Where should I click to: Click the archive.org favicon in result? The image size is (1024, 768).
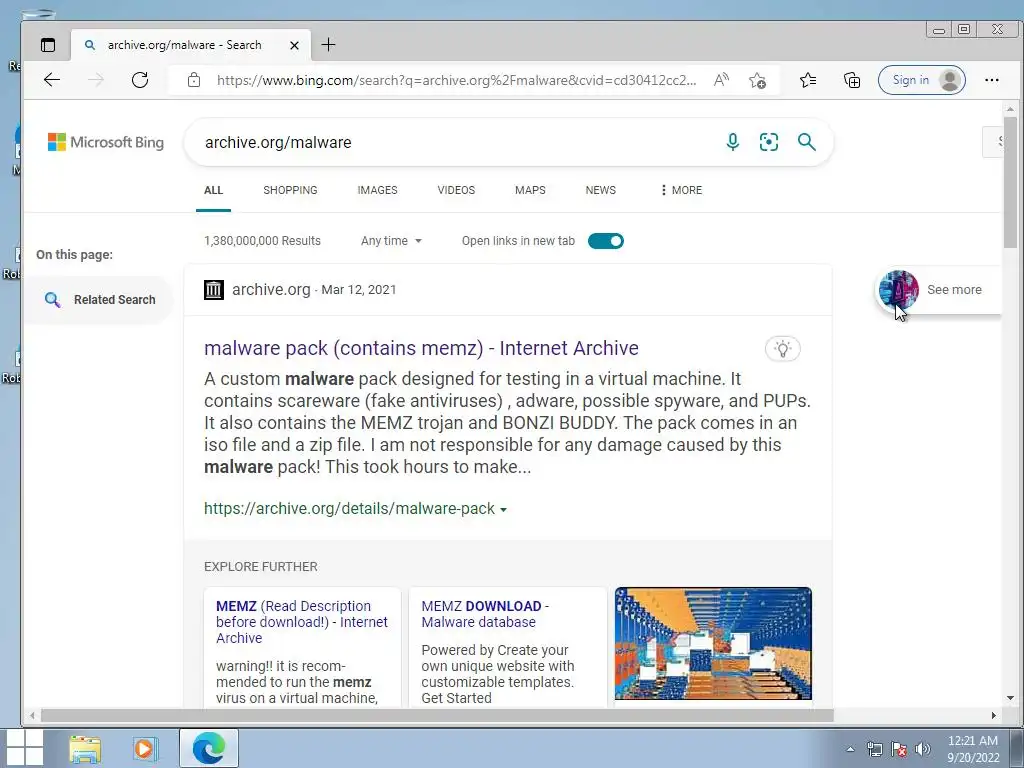pyautogui.click(x=214, y=289)
